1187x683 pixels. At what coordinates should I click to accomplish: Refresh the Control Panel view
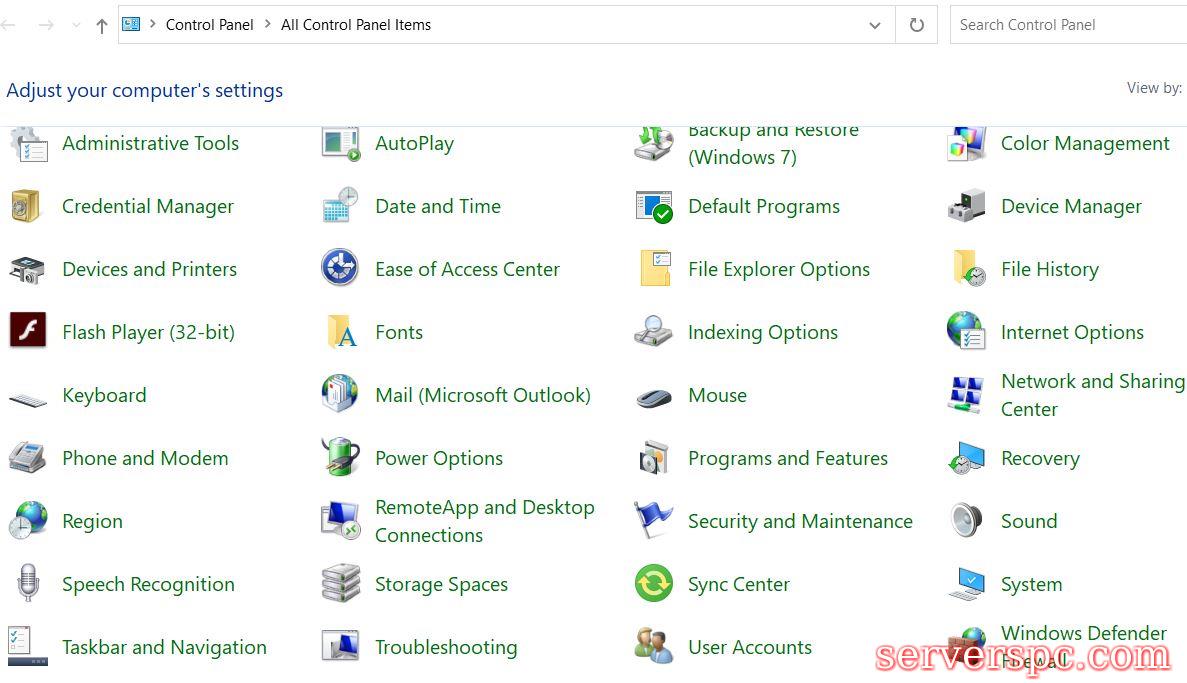click(x=916, y=25)
